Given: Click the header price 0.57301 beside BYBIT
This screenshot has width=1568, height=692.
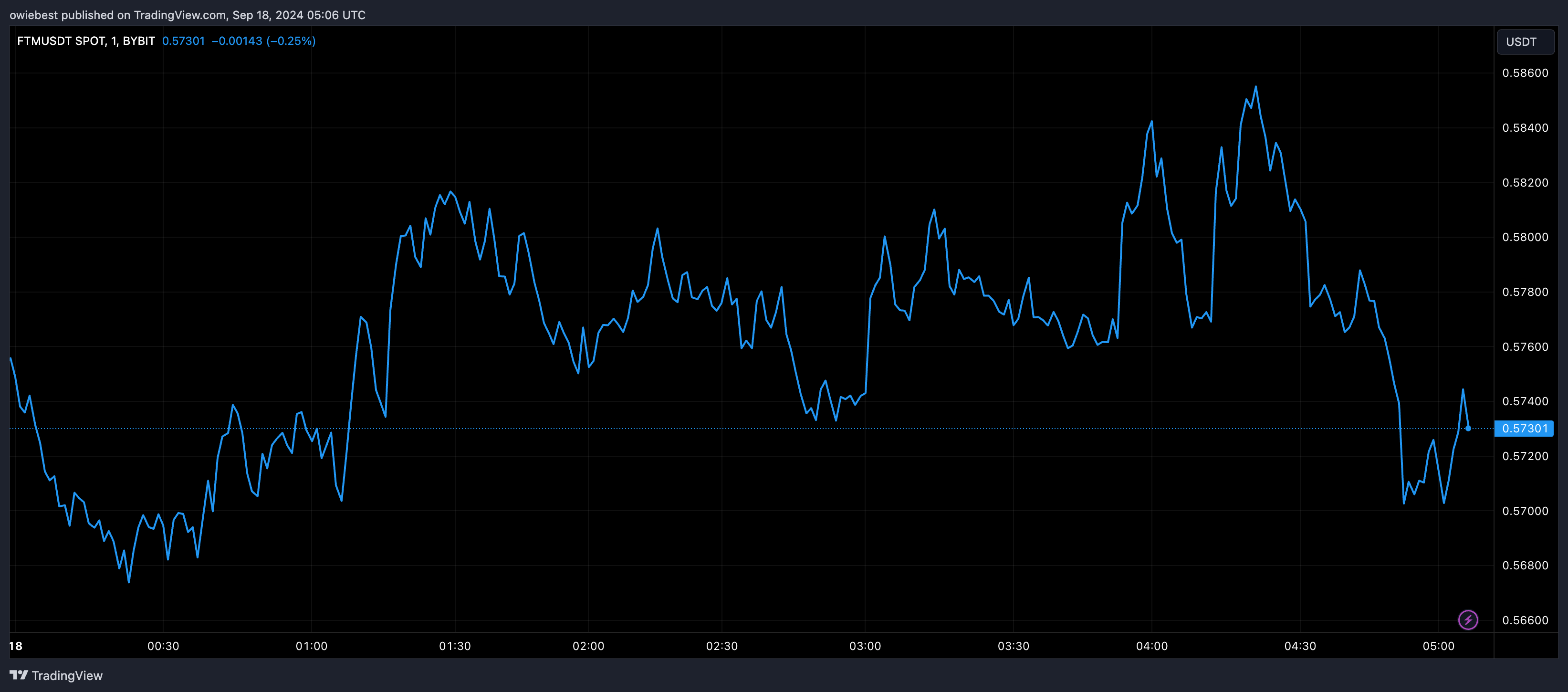Looking at the screenshot, I should coord(183,41).
